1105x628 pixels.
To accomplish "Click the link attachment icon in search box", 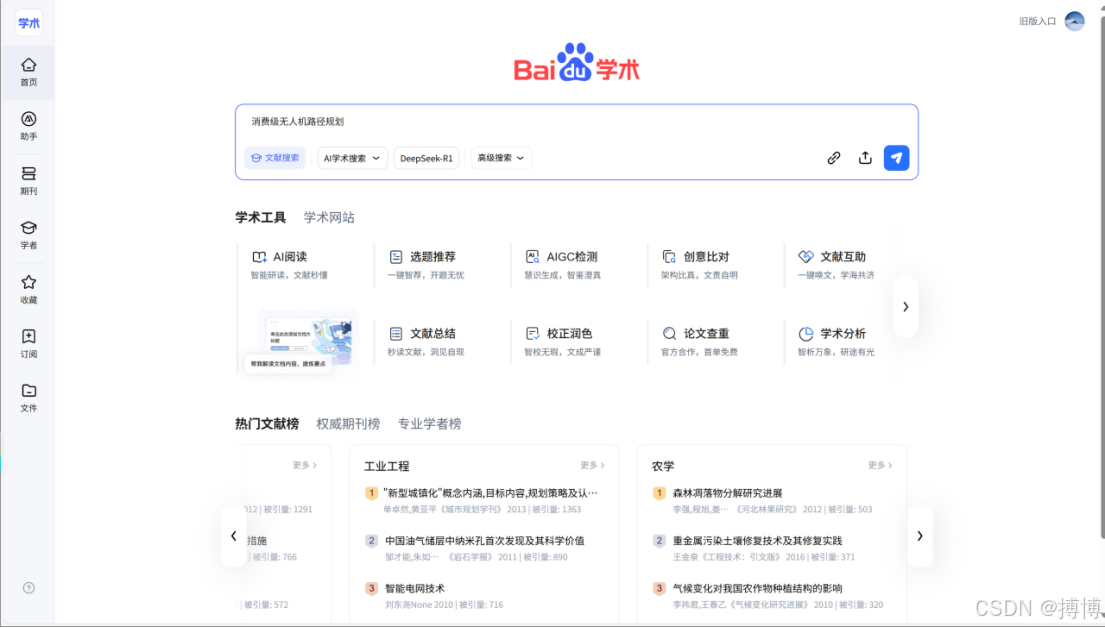I will point(834,158).
